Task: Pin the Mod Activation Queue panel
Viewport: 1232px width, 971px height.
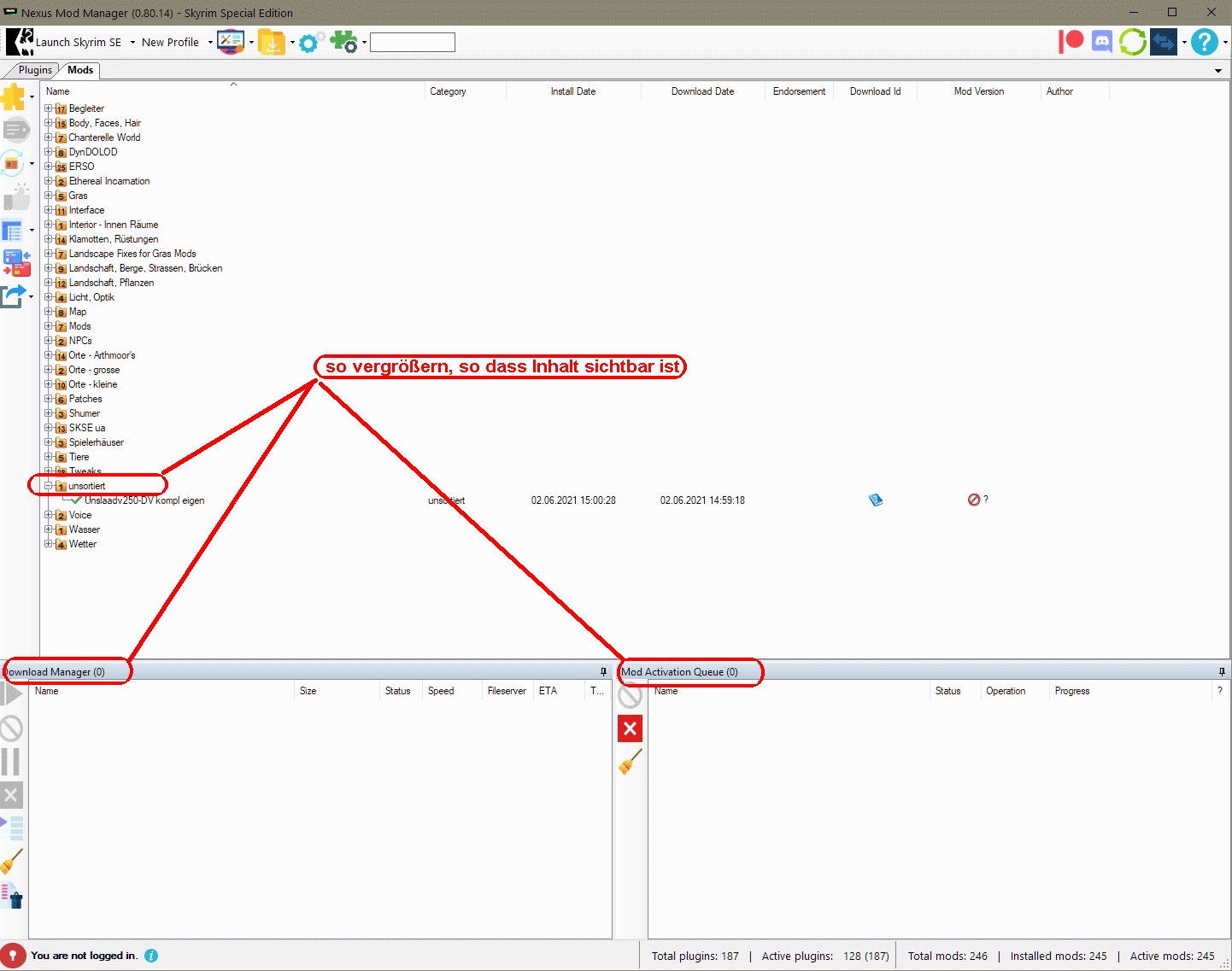Action: point(1222,671)
